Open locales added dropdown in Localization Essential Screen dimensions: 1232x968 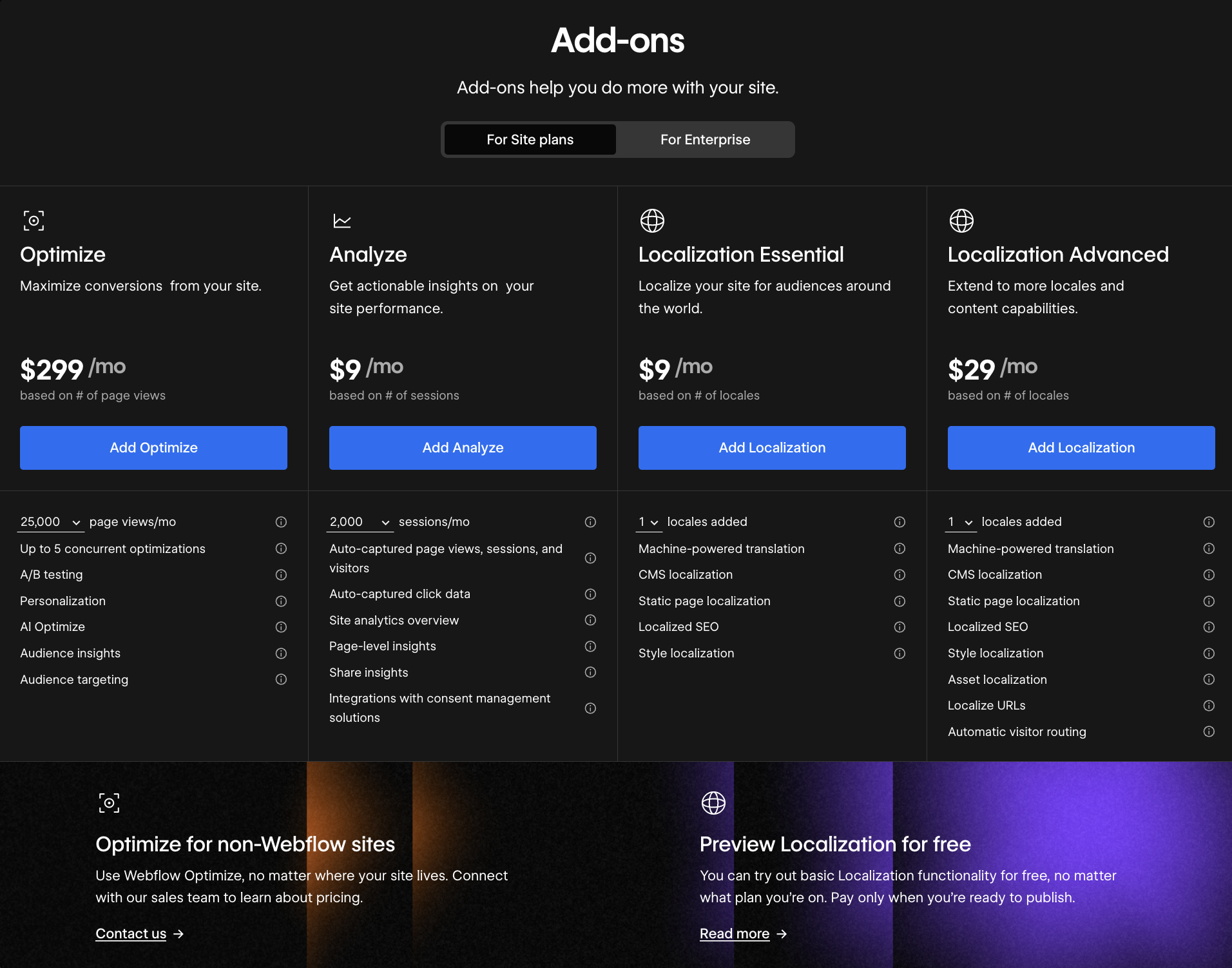coord(649,522)
